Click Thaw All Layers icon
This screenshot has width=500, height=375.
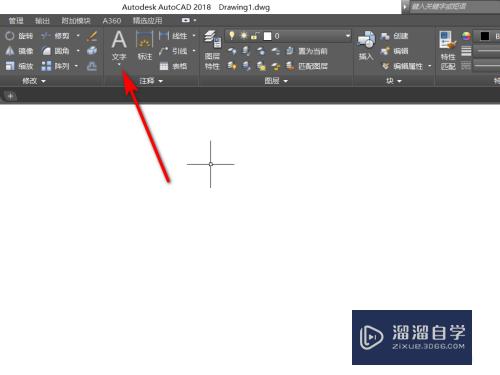261,66
